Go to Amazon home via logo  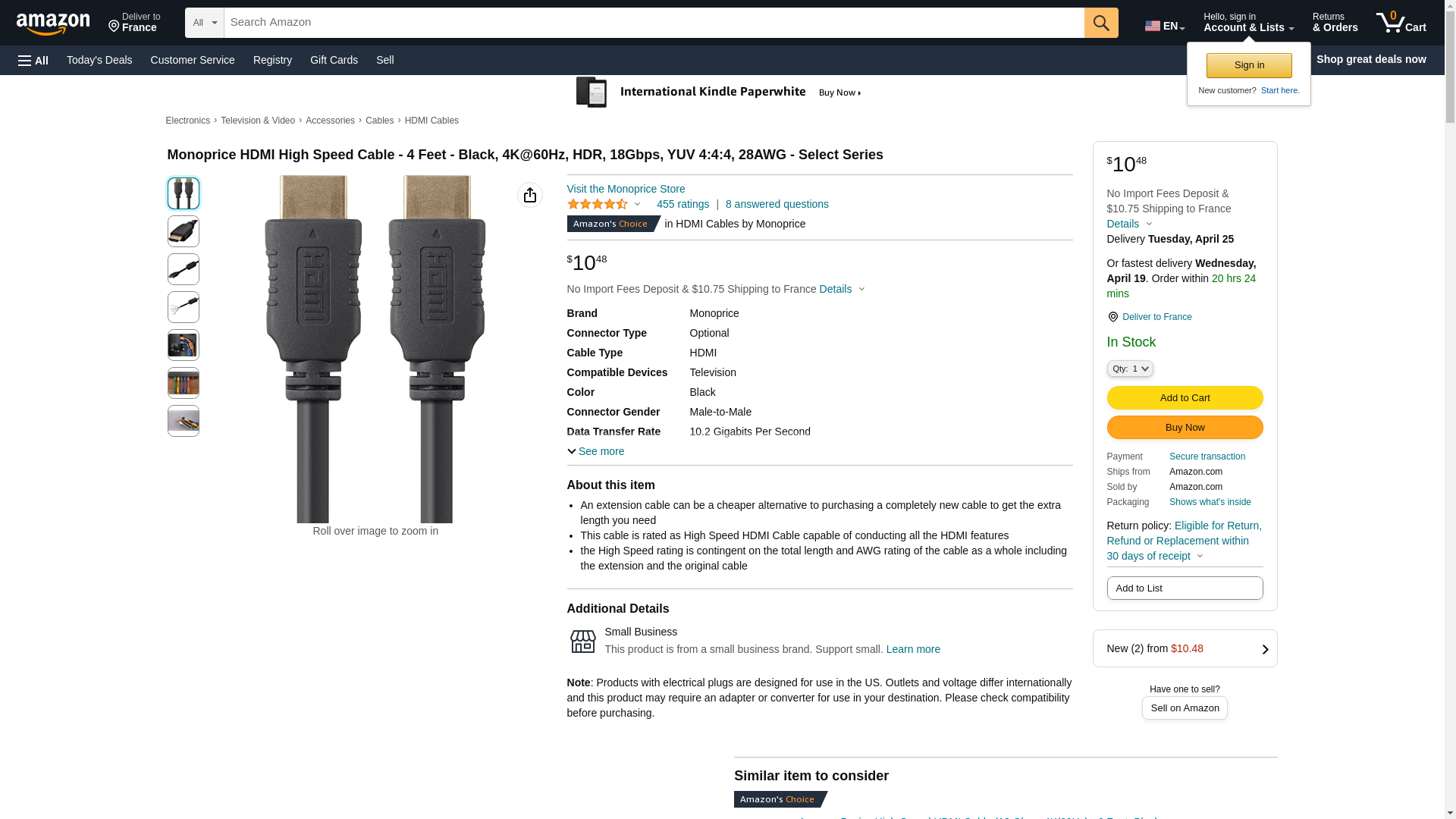coord(53,24)
